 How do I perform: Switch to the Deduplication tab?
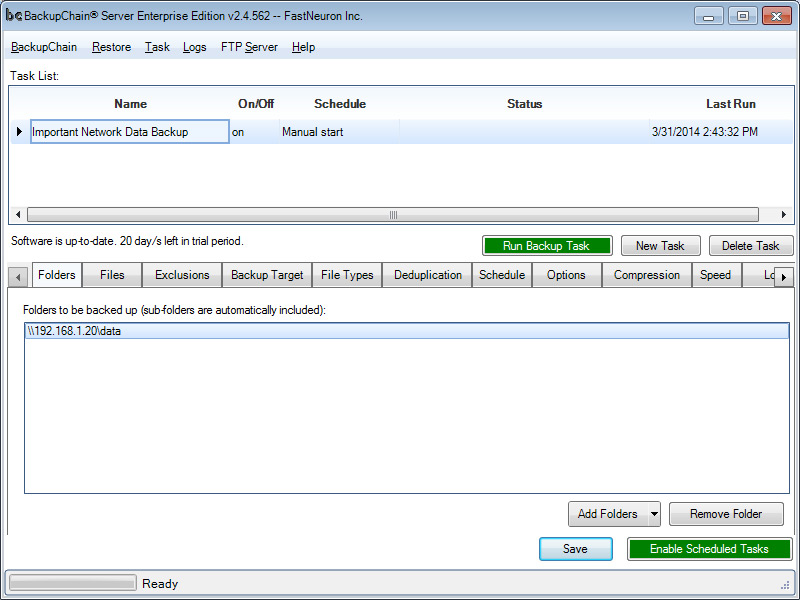point(428,275)
